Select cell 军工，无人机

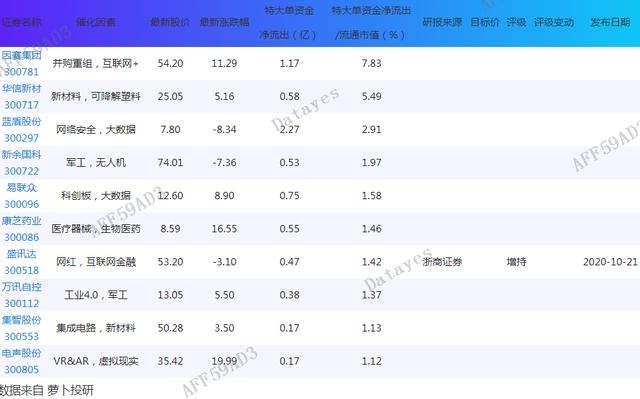(x=96, y=162)
